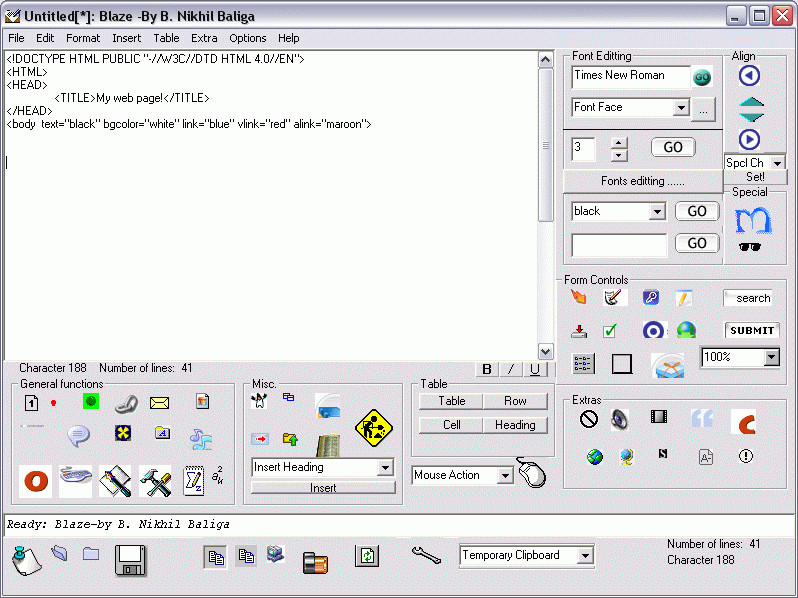Click the password key icon in Form Controls
This screenshot has height=598, width=798.
pyautogui.click(x=651, y=297)
